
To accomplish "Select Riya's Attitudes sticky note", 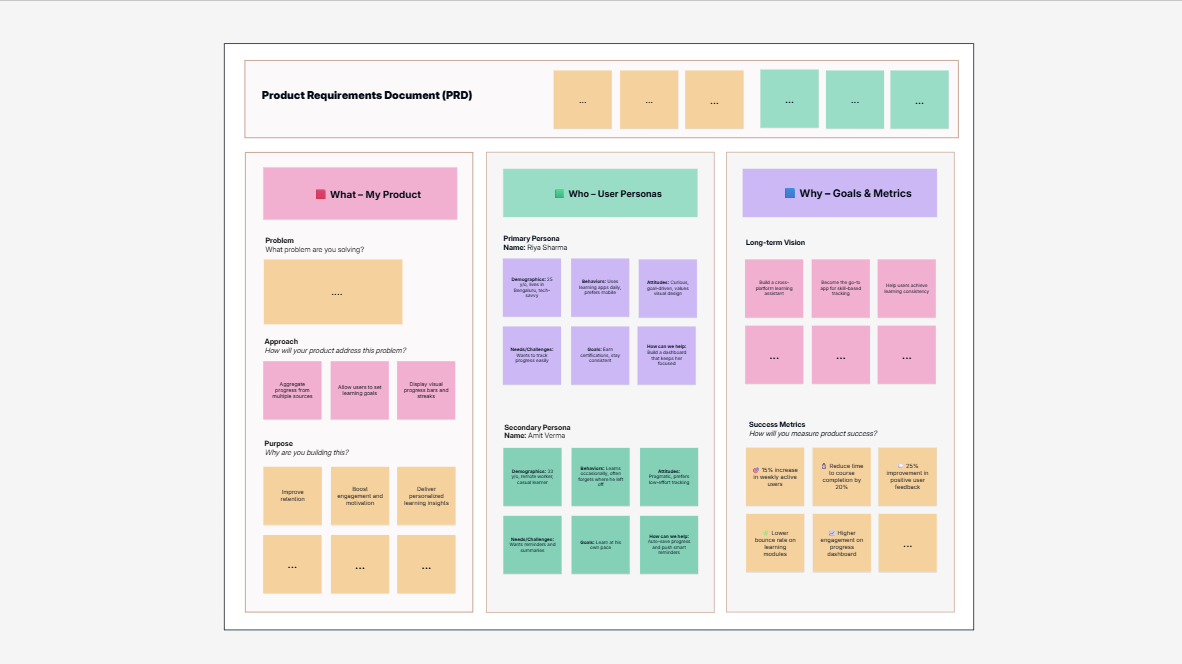I will coord(667,288).
